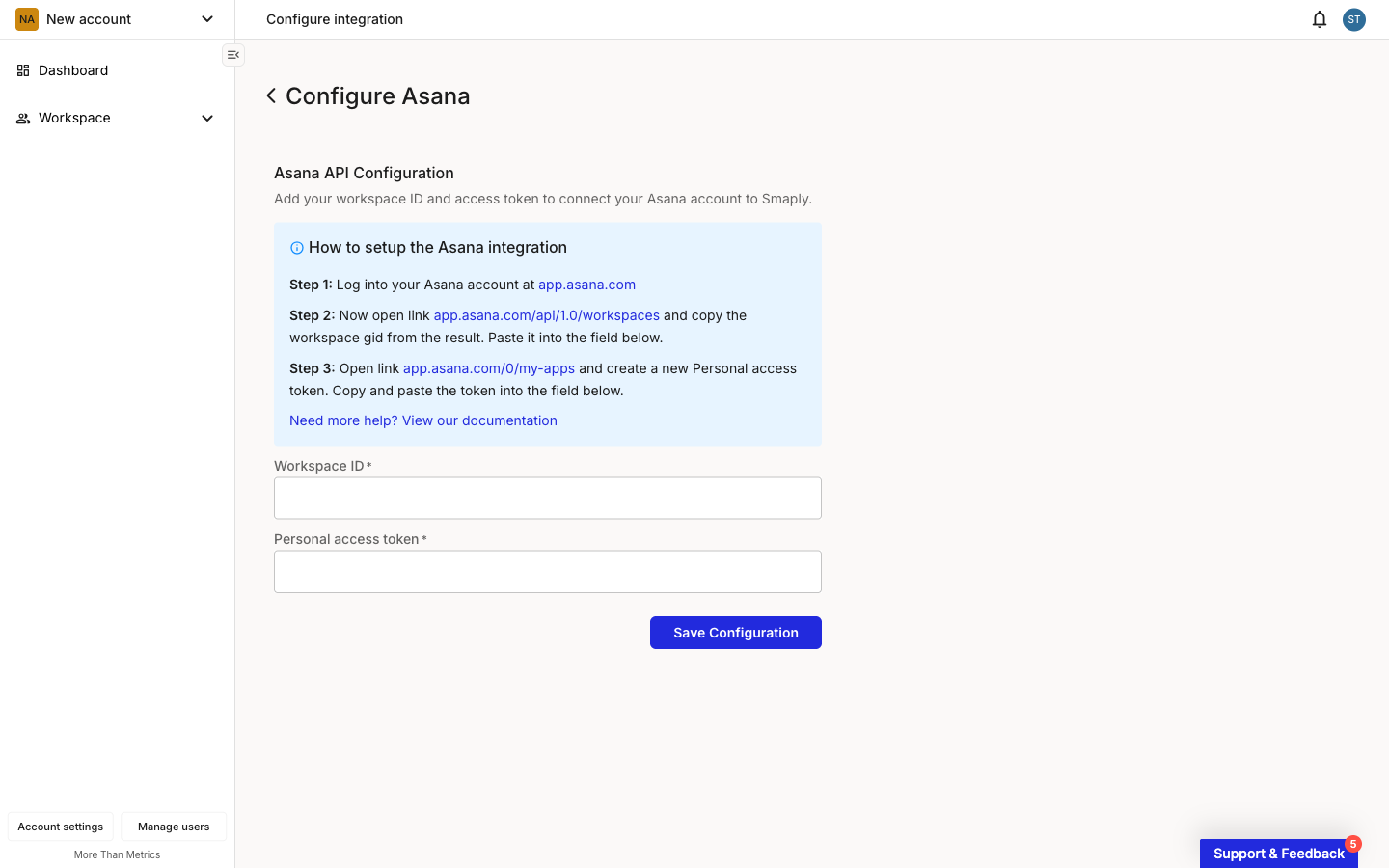
Task: Focus the Personal access token field
Action: point(548,571)
